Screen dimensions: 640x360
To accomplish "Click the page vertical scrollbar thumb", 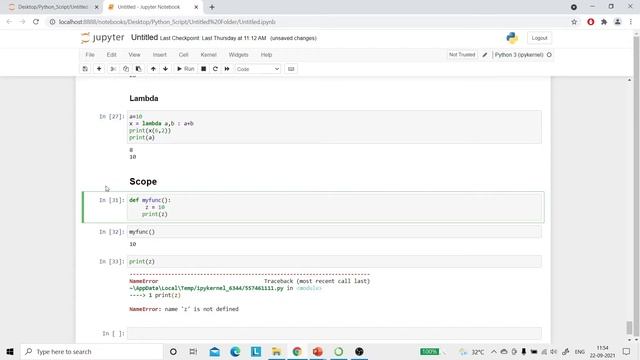I will (x=629, y=327).
